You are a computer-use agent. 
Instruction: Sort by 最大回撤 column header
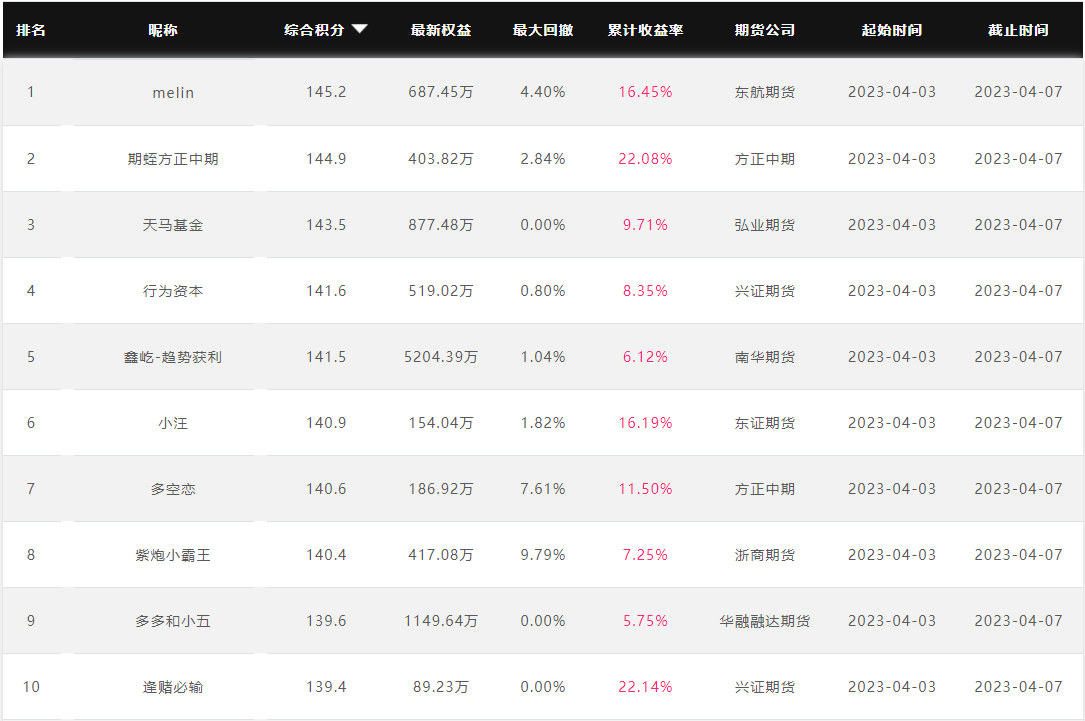click(x=542, y=30)
